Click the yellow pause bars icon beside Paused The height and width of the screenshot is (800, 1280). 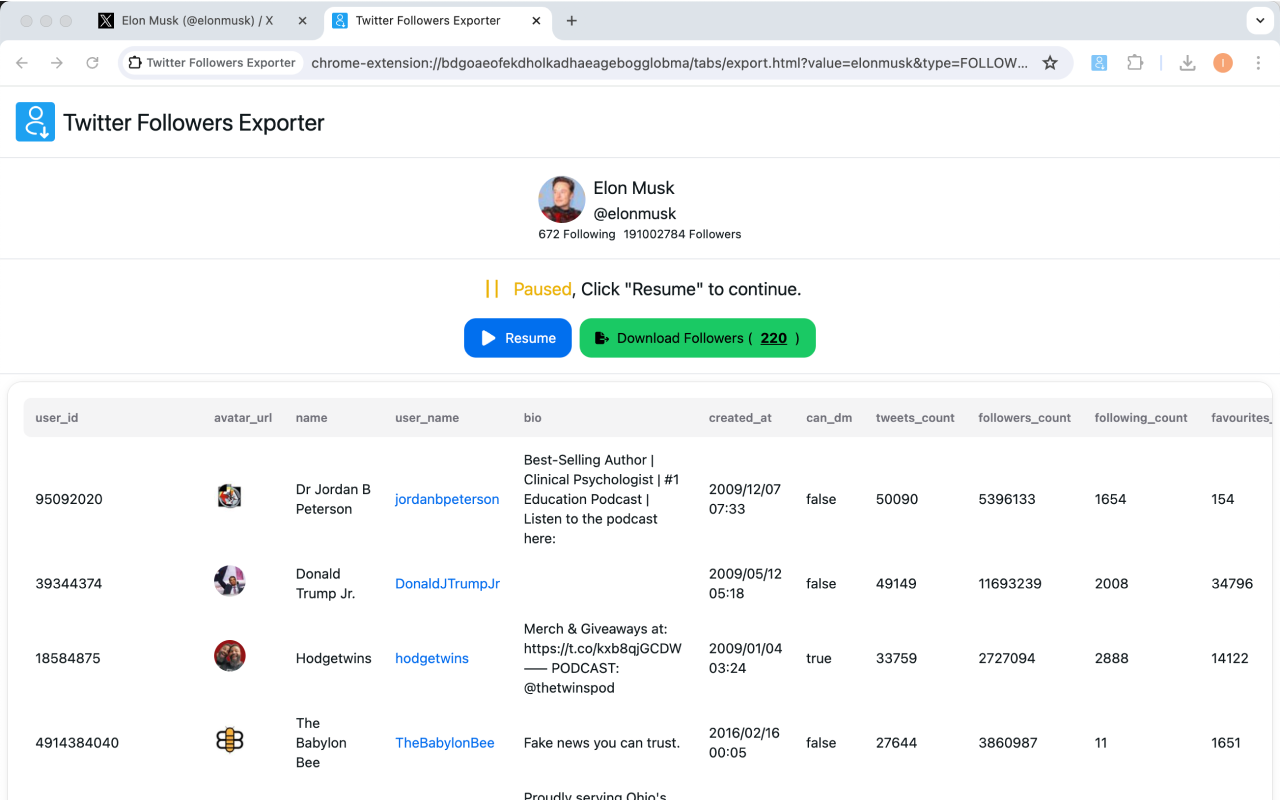coord(492,288)
